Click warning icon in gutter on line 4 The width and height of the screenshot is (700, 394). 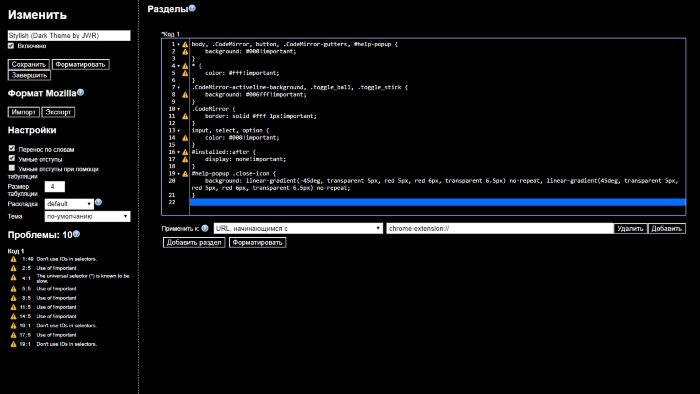pos(185,66)
